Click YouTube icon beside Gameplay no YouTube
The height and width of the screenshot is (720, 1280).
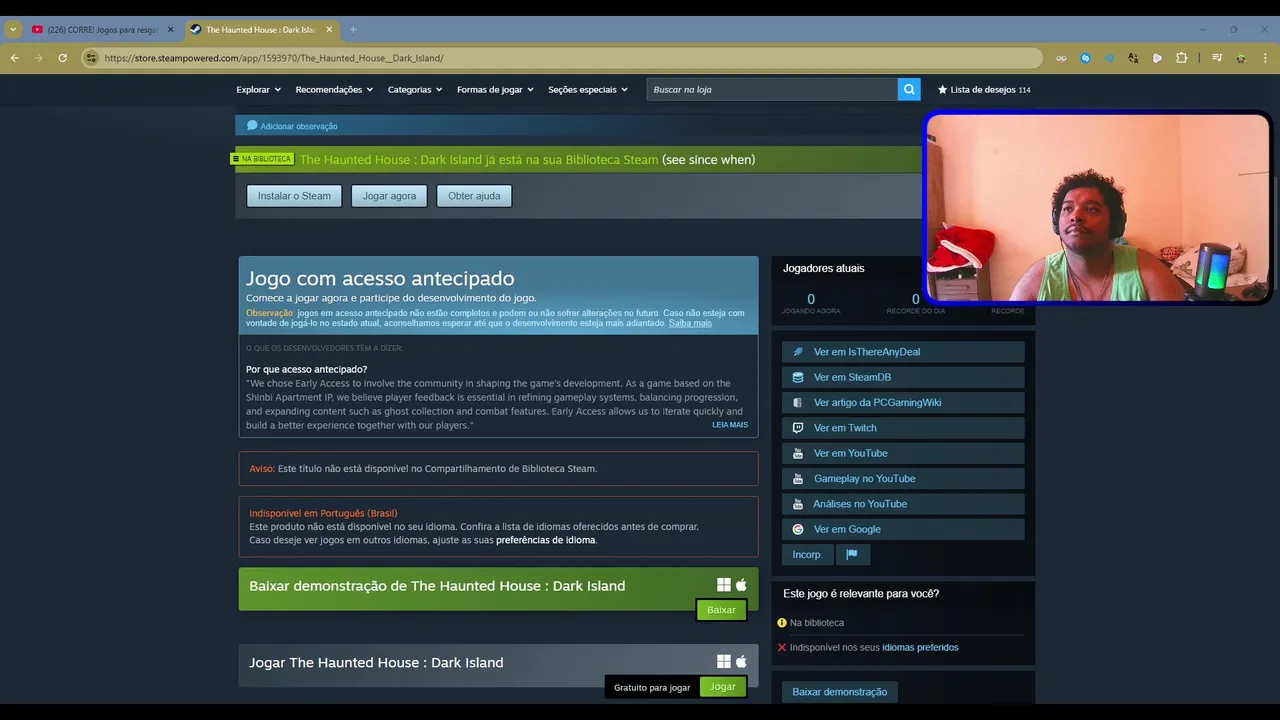point(798,479)
